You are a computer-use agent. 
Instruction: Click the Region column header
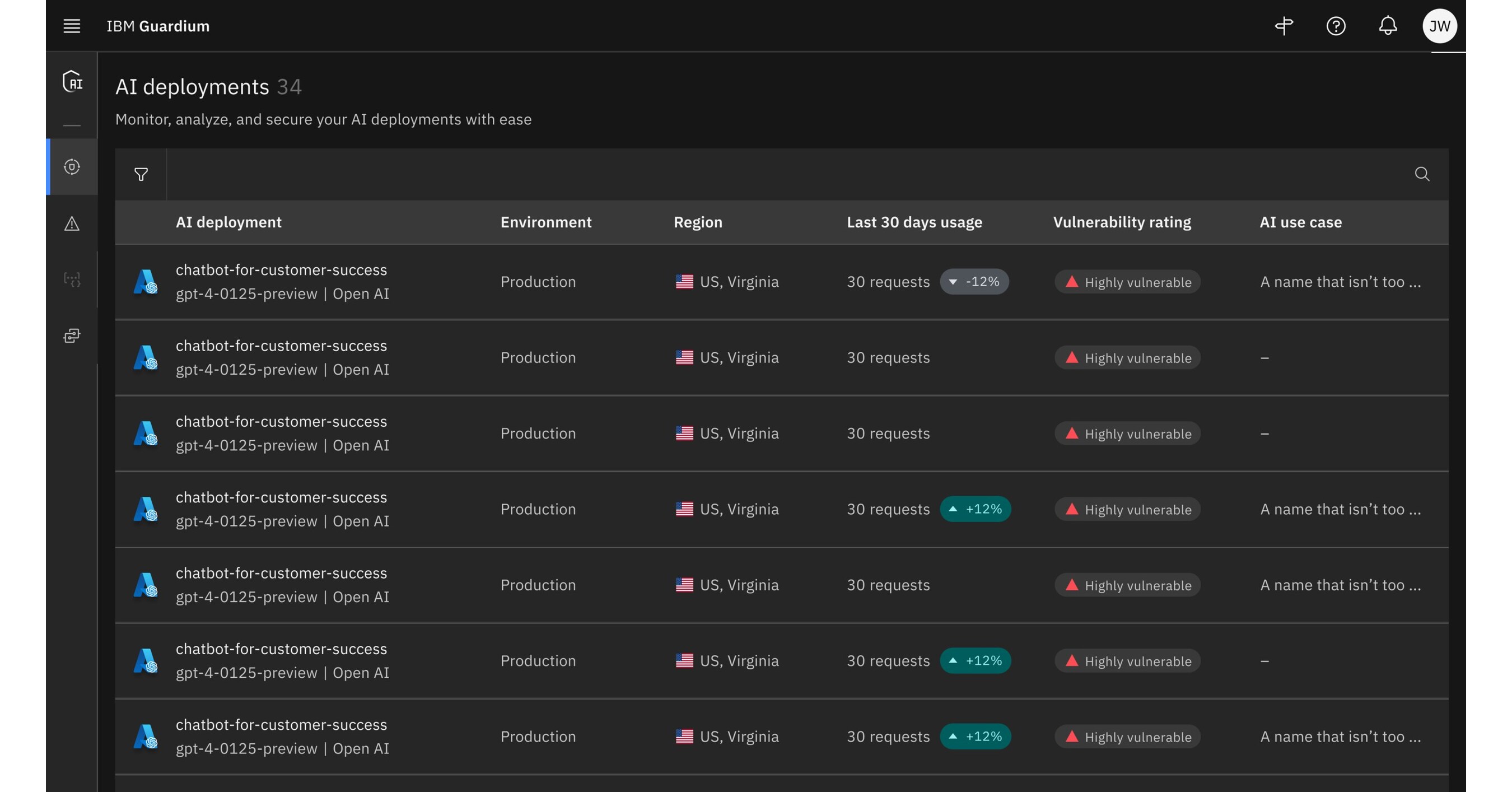pos(698,222)
